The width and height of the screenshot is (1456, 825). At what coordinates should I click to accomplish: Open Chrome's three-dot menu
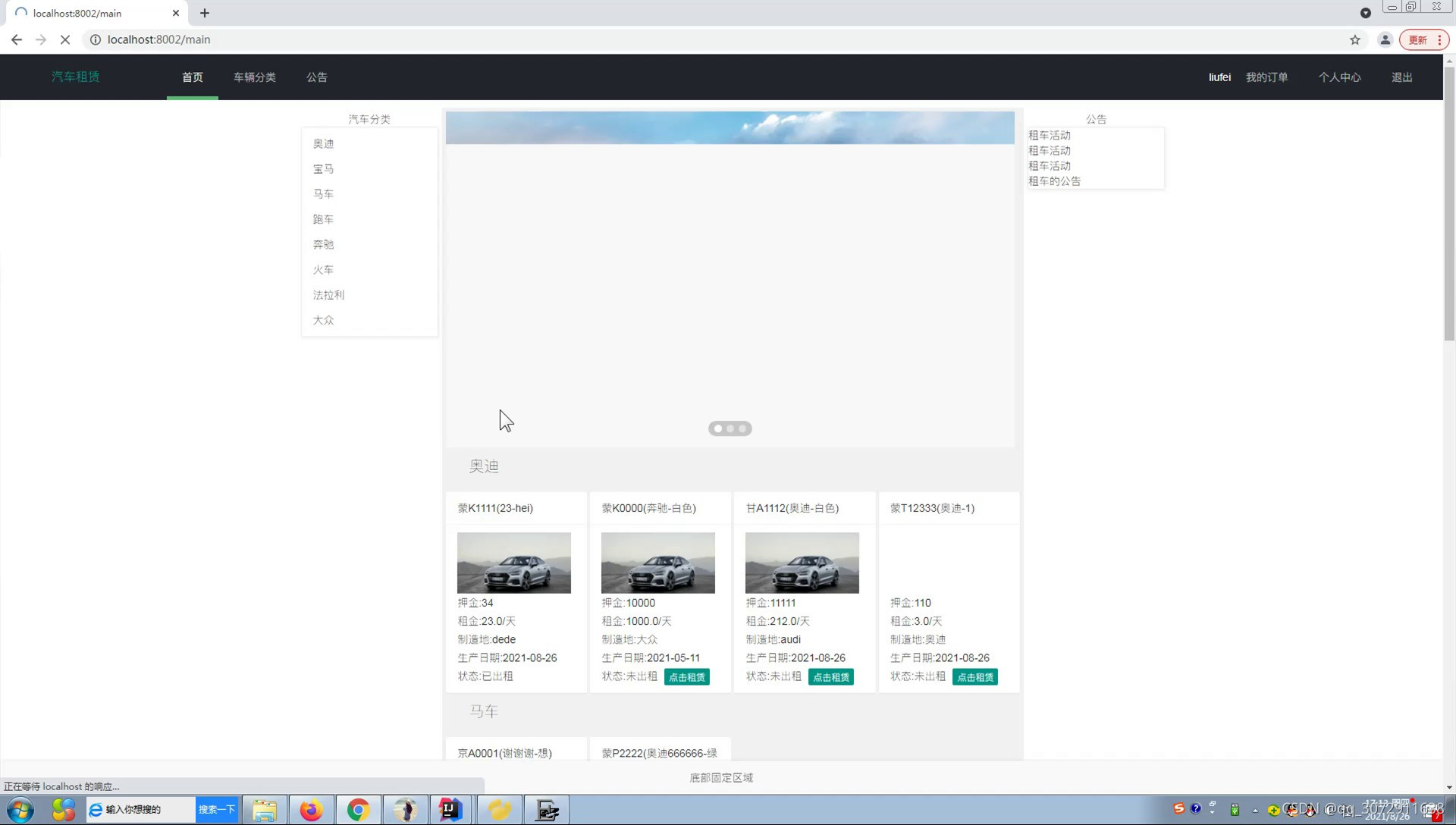[1439, 39]
